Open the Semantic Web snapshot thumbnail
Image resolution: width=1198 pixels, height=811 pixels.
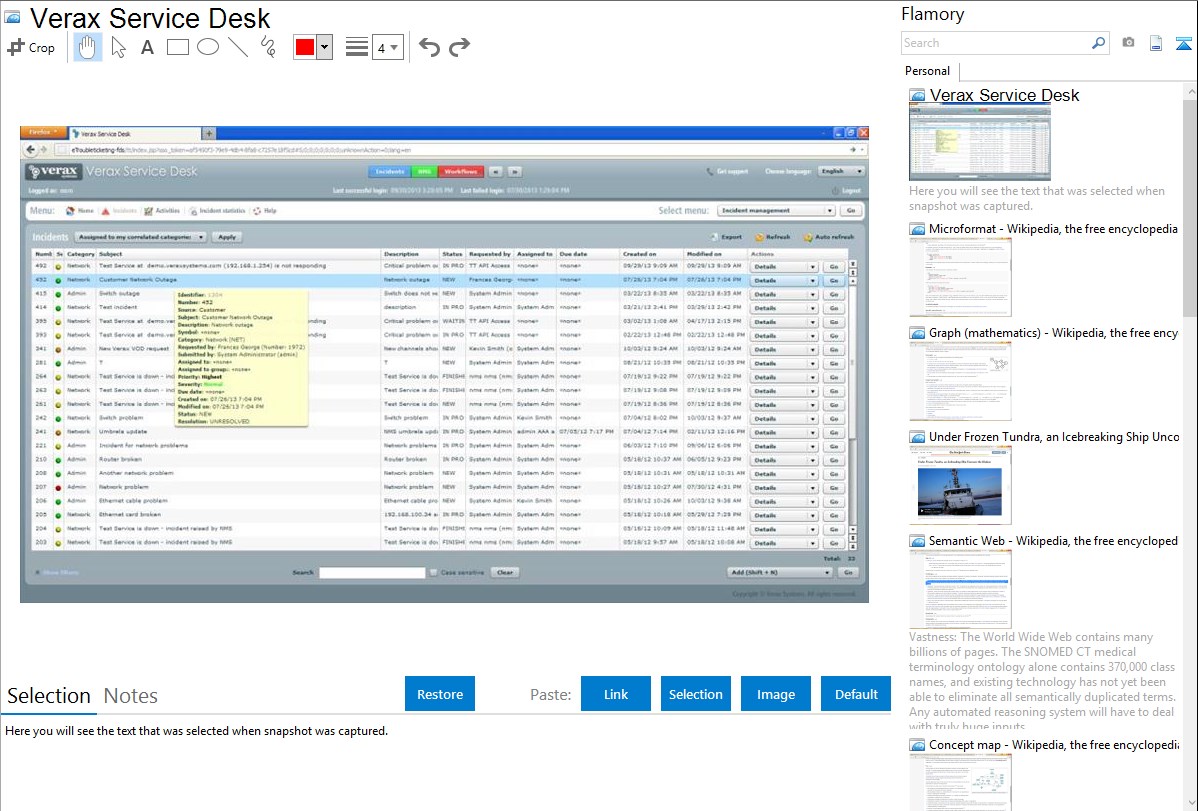[x=960, y=588]
